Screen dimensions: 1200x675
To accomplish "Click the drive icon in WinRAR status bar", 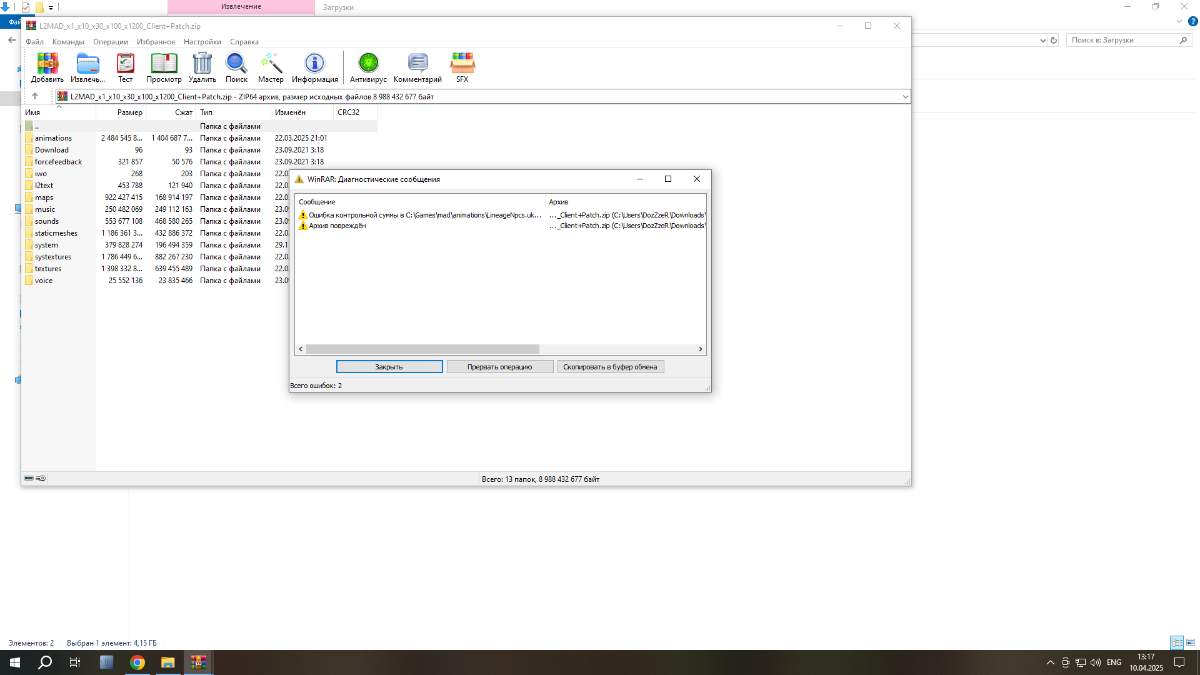I will [x=29, y=479].
